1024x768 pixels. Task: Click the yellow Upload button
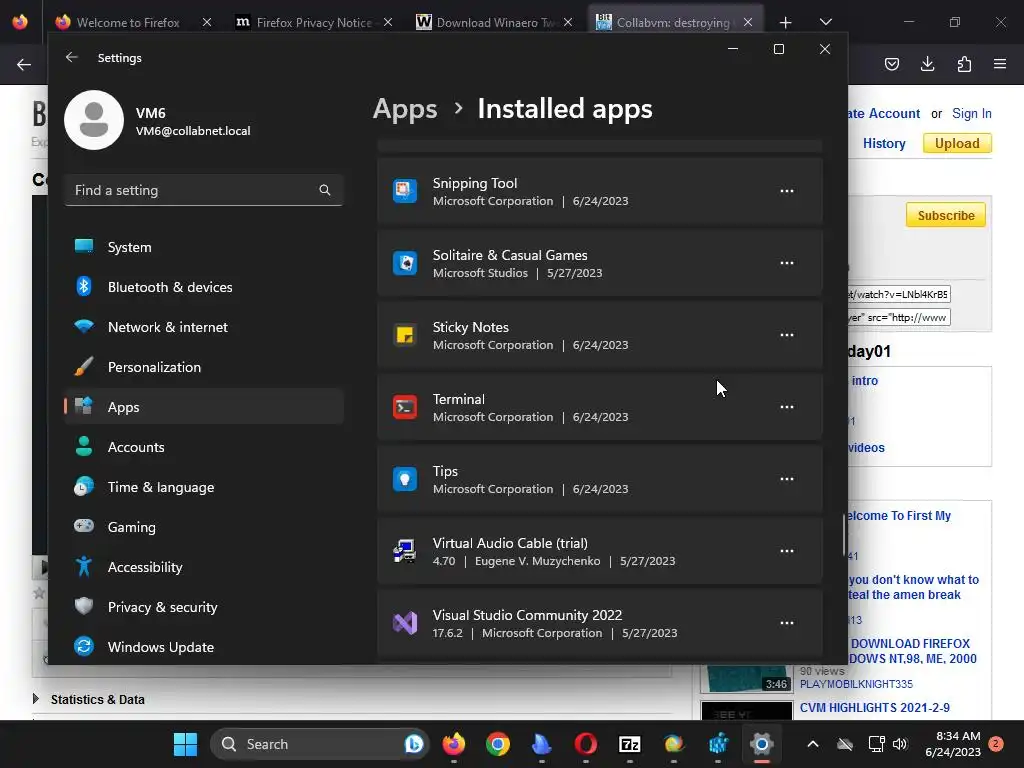click(x=957, y=144)
